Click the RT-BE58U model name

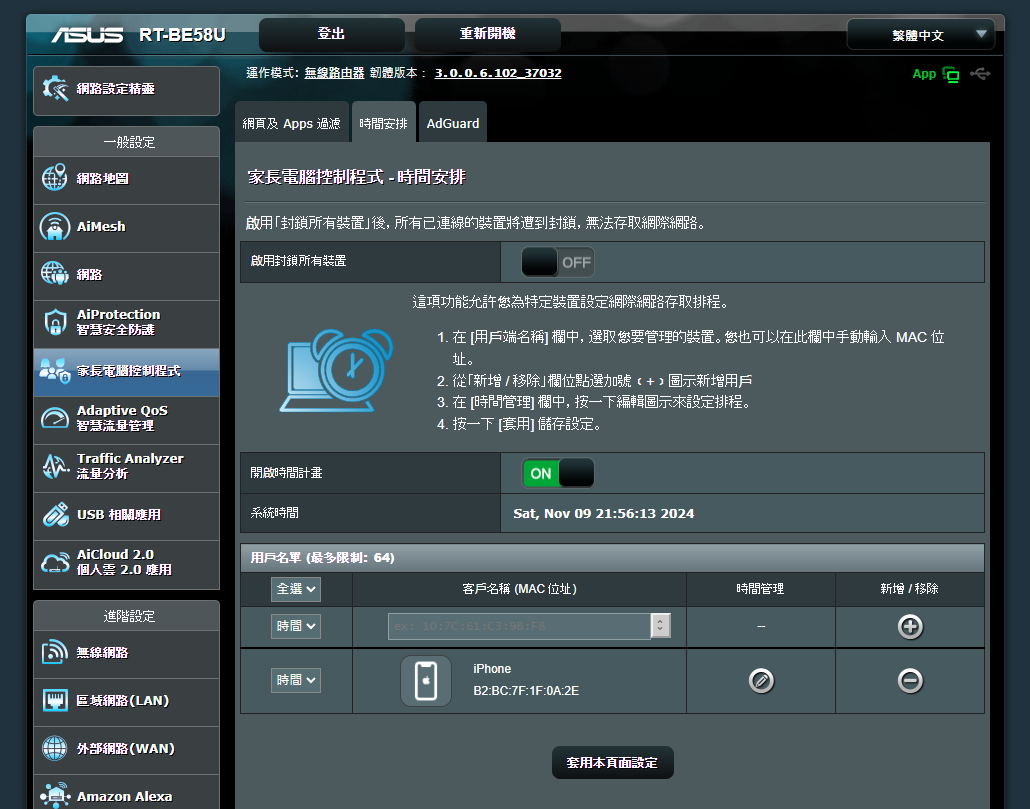(x=183, y=35)
